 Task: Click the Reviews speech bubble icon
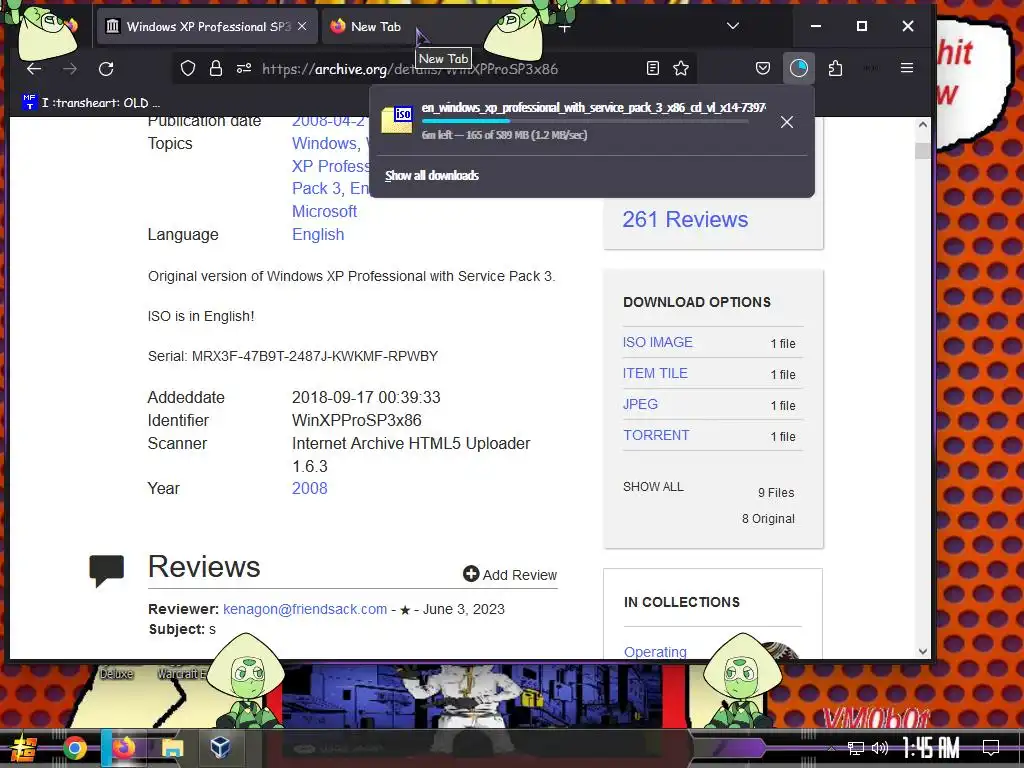click(106, 571)
